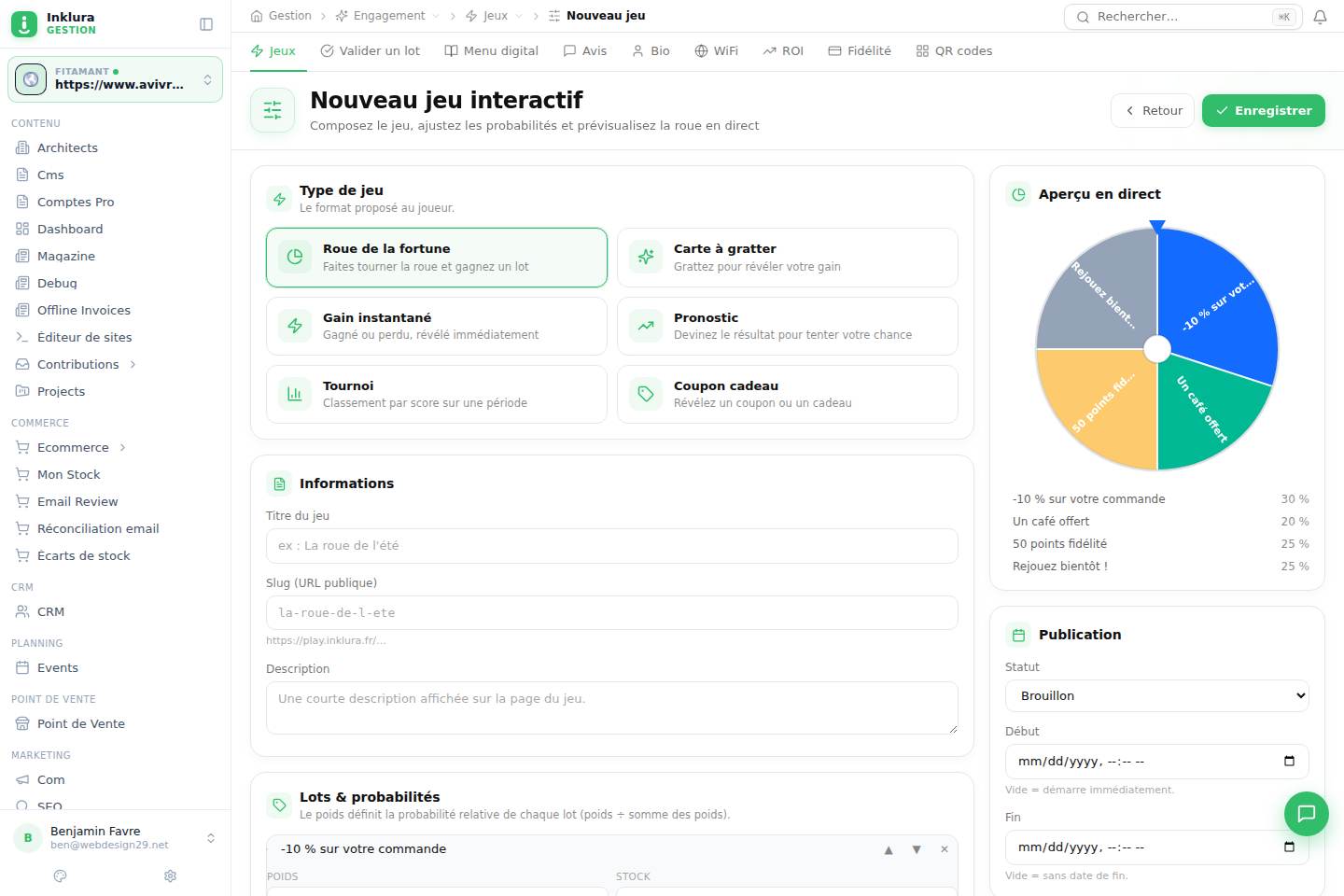Image resolution: width=1344 pixels, height=896 pixels.
Task: Select Carte à gratter game type
Action: [x=788, y=258]
